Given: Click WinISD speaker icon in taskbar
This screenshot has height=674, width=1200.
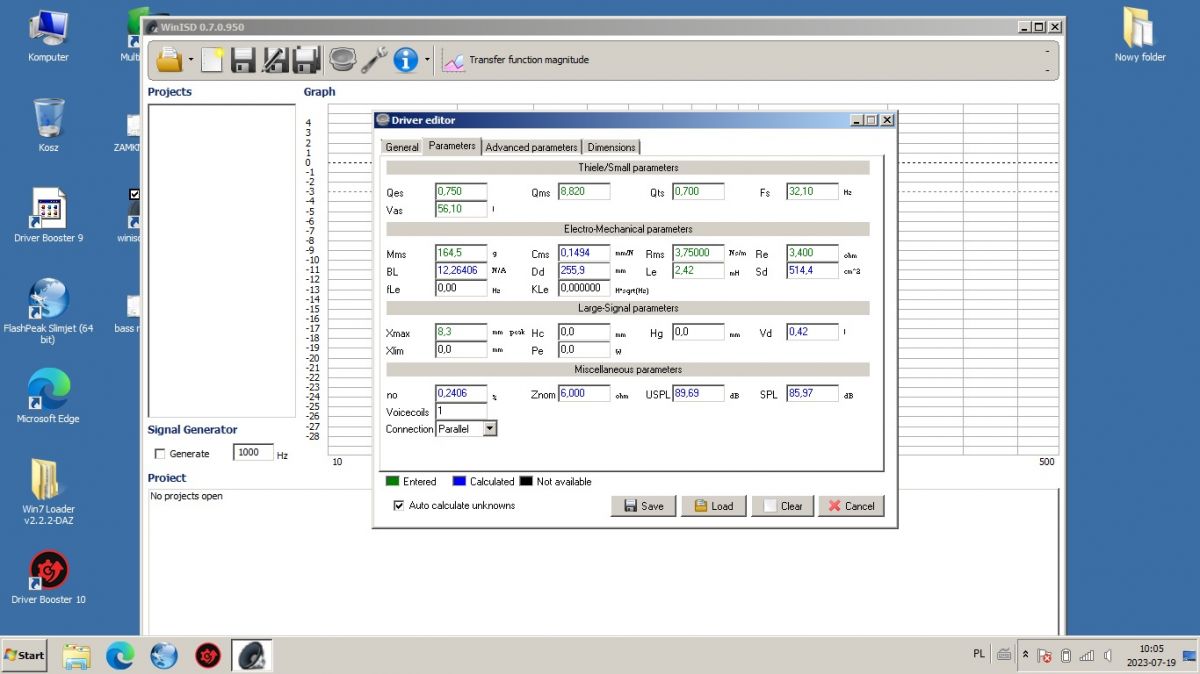Looking at the screenshot, I should tap(251, 656).
